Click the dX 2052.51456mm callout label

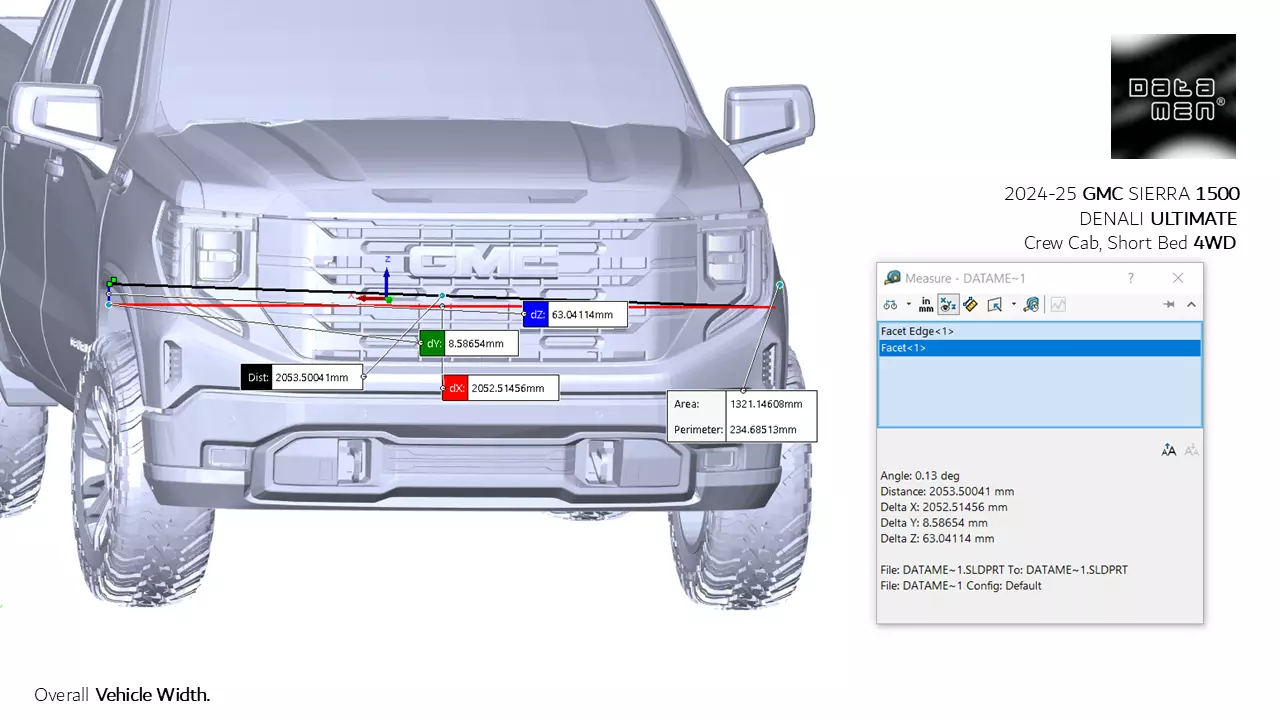point(500,388)
